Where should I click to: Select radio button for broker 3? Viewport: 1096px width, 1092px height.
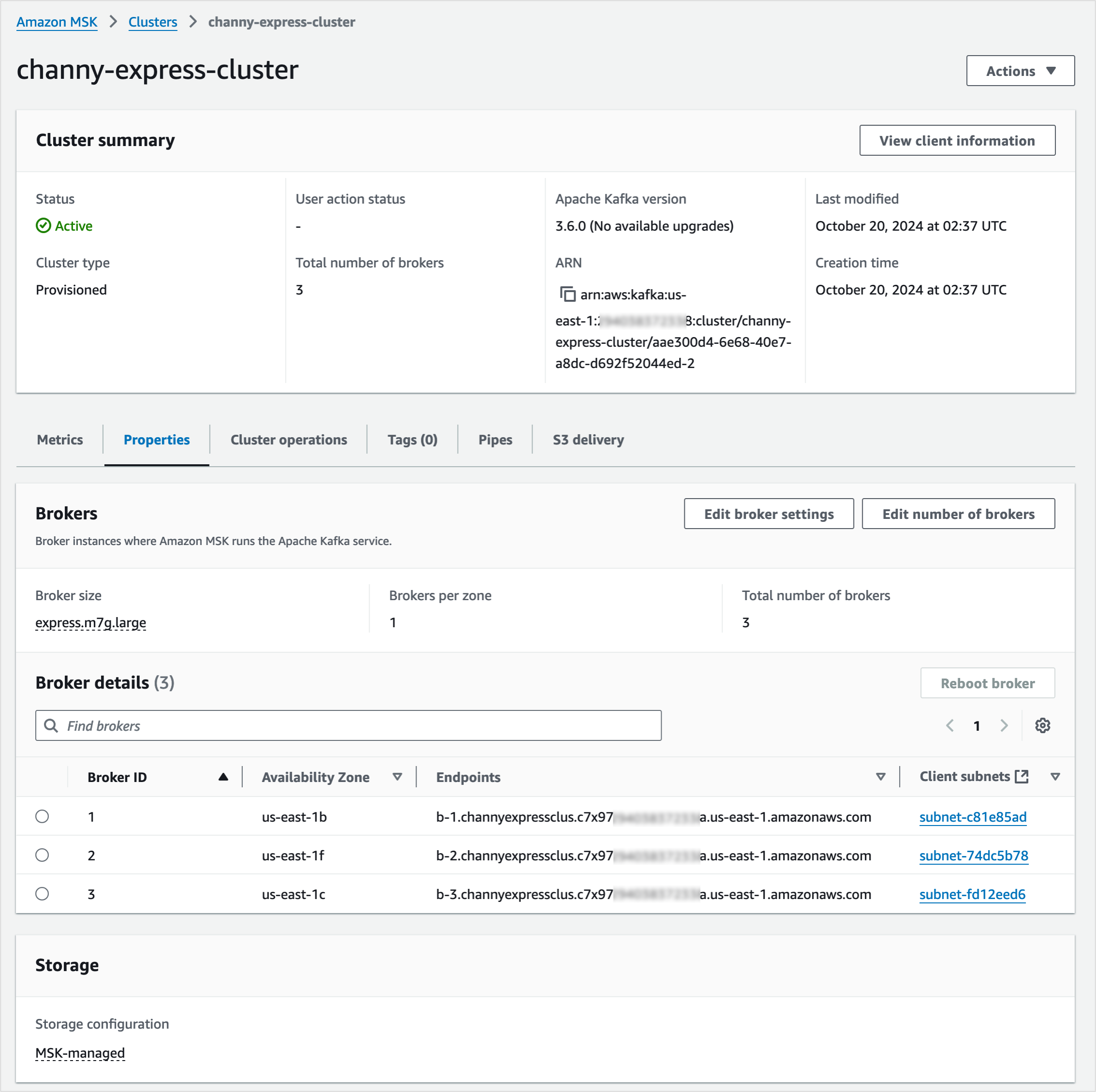click(x=42, y=893)
